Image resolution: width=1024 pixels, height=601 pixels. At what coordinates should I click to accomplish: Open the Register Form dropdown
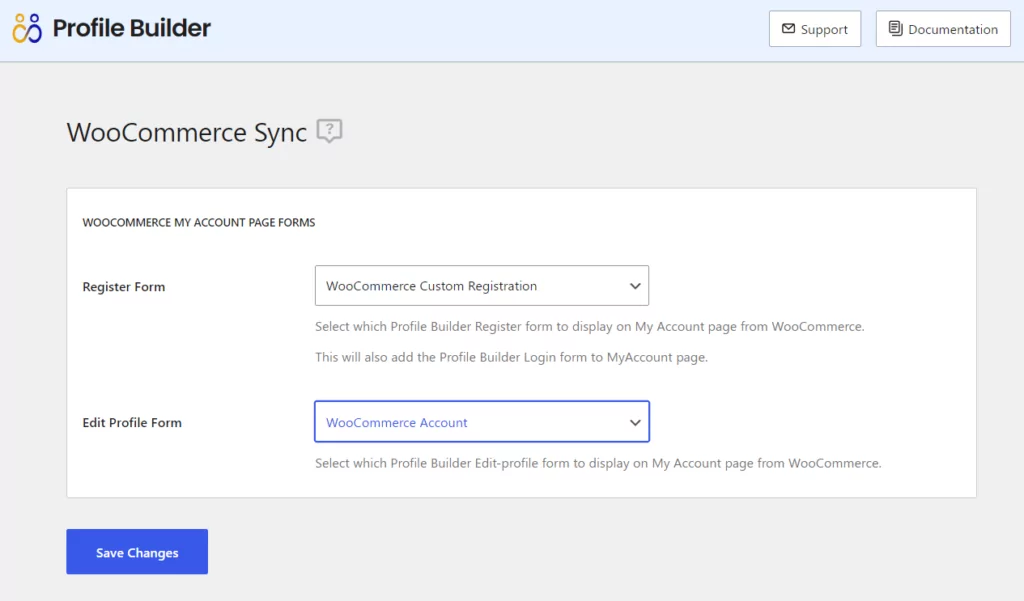pyautogui.click(x=482, y=285)
